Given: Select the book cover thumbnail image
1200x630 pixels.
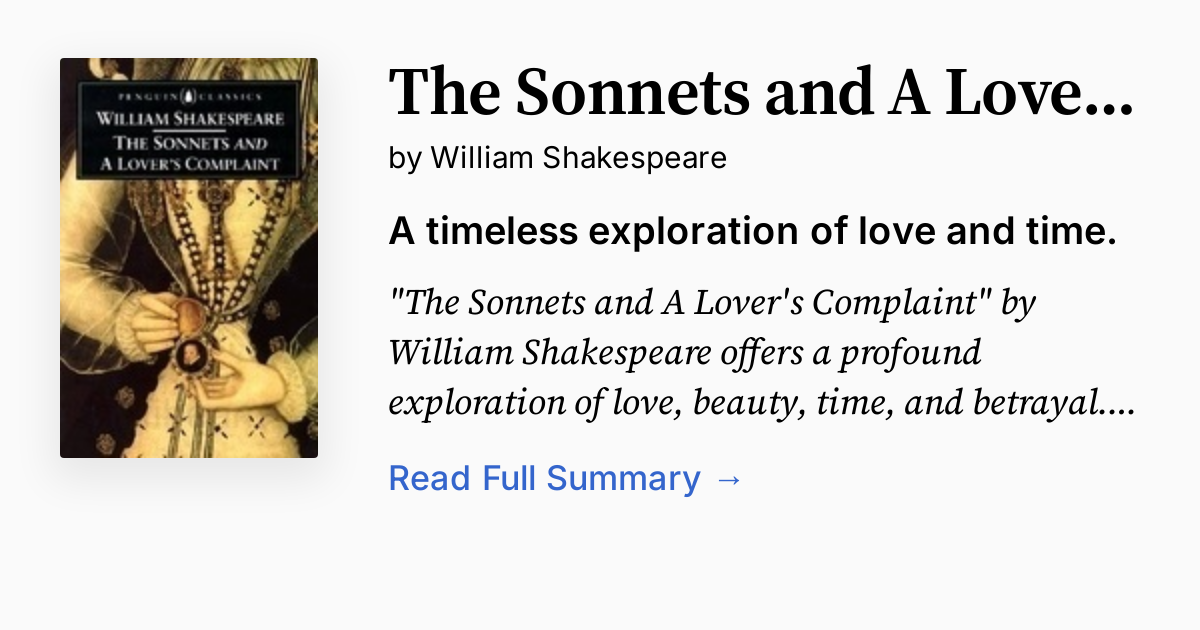Looking at the screenshot, I should point(189,258).
